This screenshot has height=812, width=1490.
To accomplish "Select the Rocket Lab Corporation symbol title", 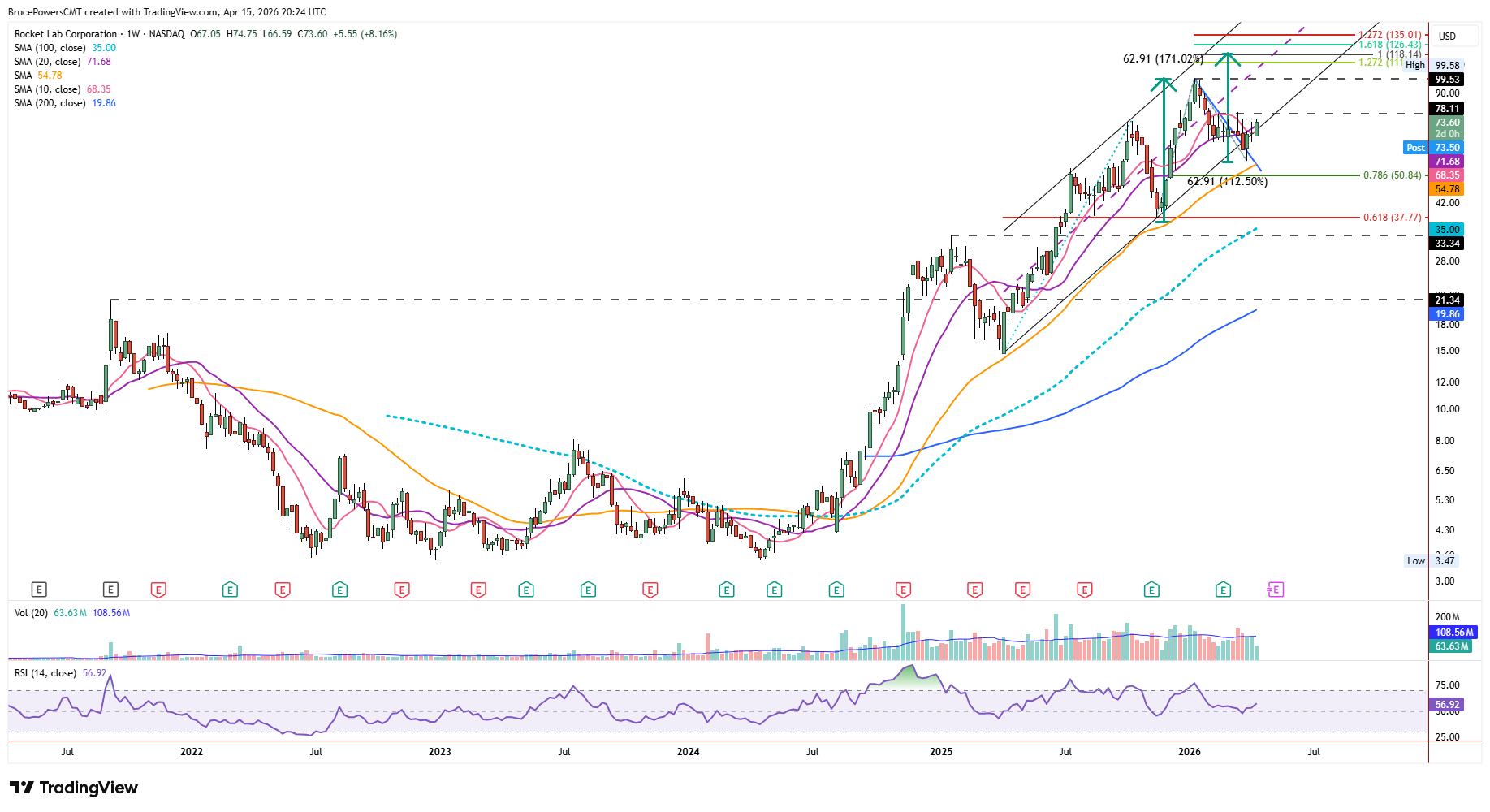I will pyautogui.click(x=66, y=34).
